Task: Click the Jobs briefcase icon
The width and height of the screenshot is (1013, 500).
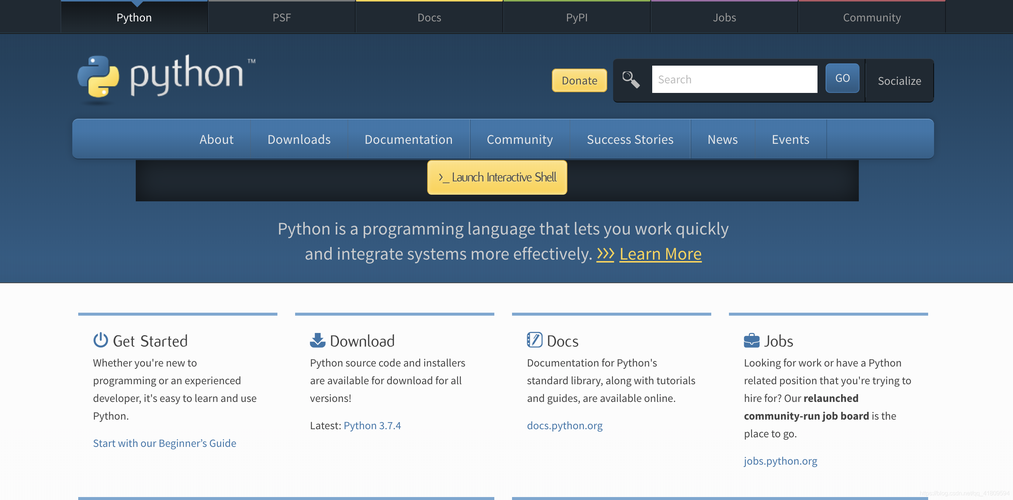Action: [751, 340]
